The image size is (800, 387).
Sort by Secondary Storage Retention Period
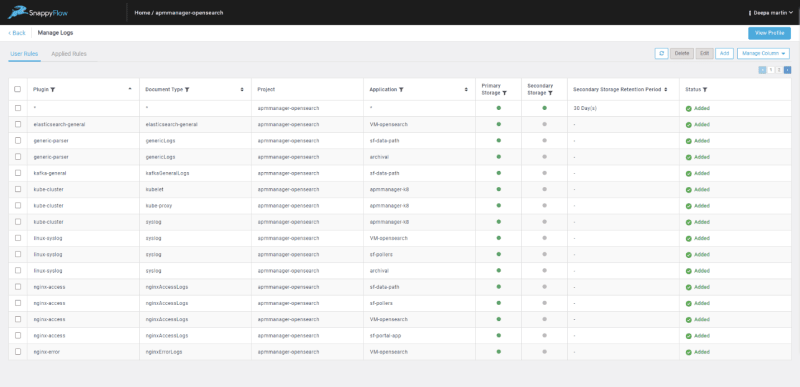[665, 89]
